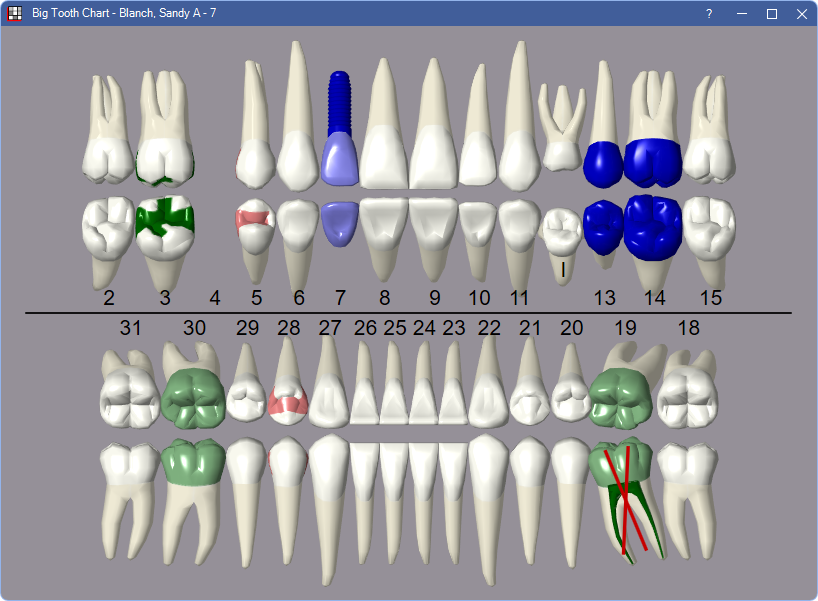Select the upper central incisor tooth 9
The image size is (818, 601).
433,140
